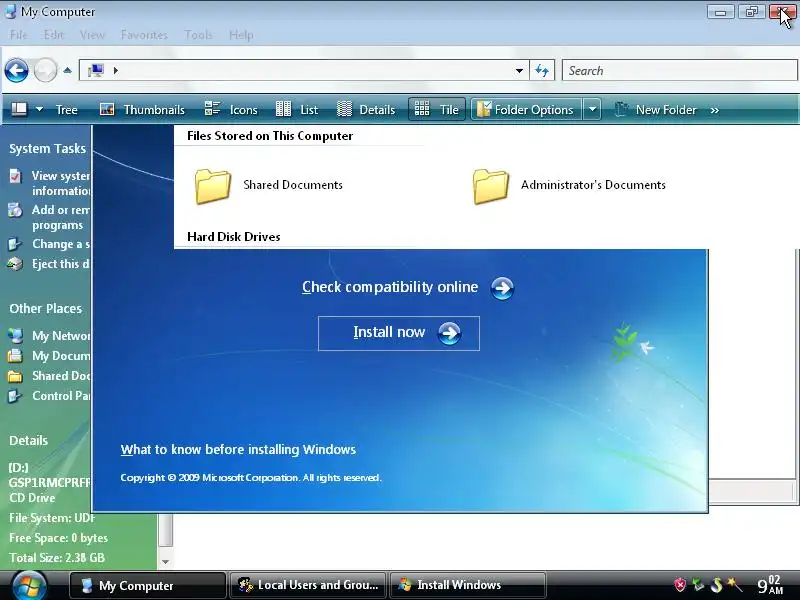Click sidebar scrollbar down arrow

(x=165, y=562)
